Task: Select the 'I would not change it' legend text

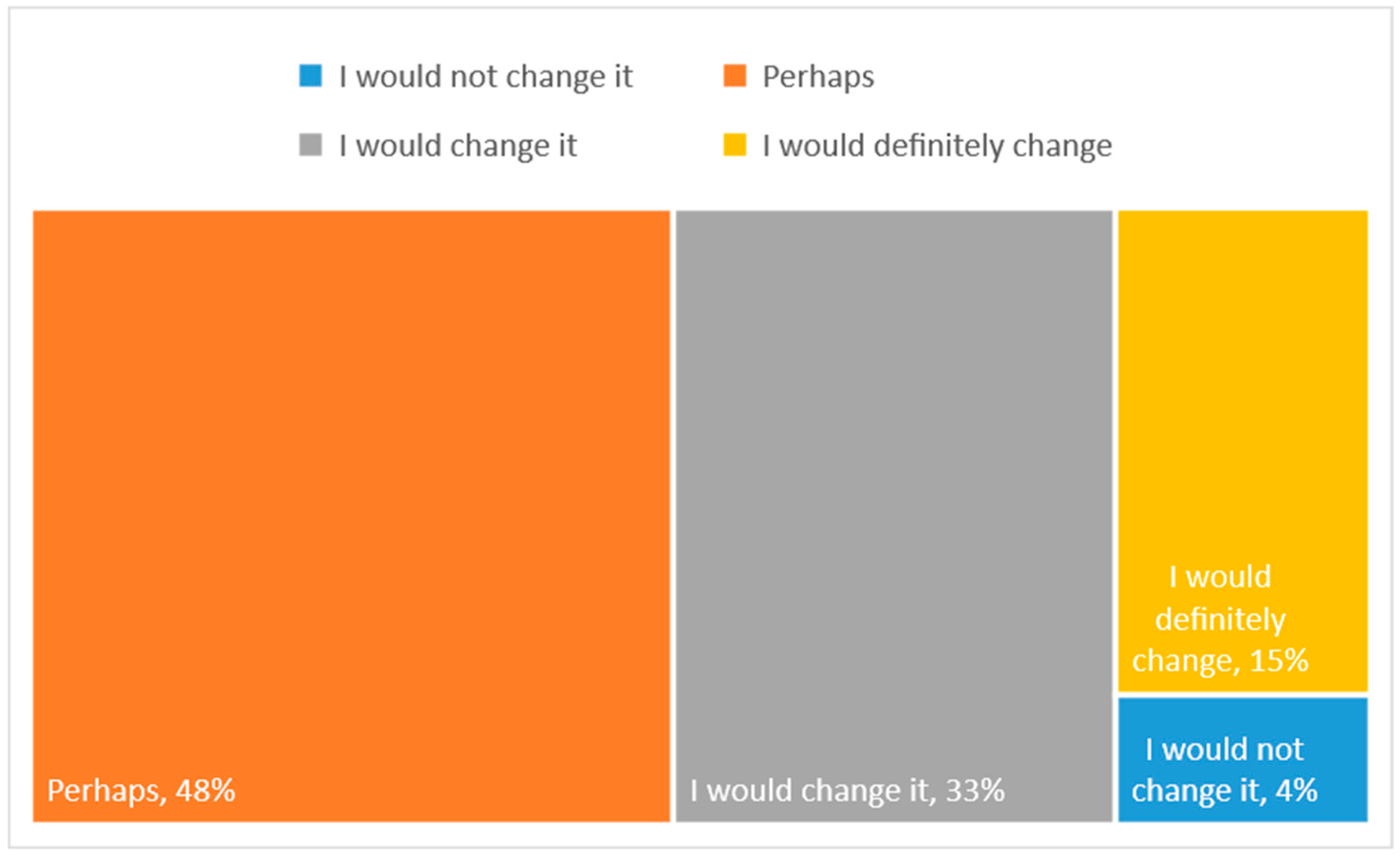Action: [x=485, y=77]
